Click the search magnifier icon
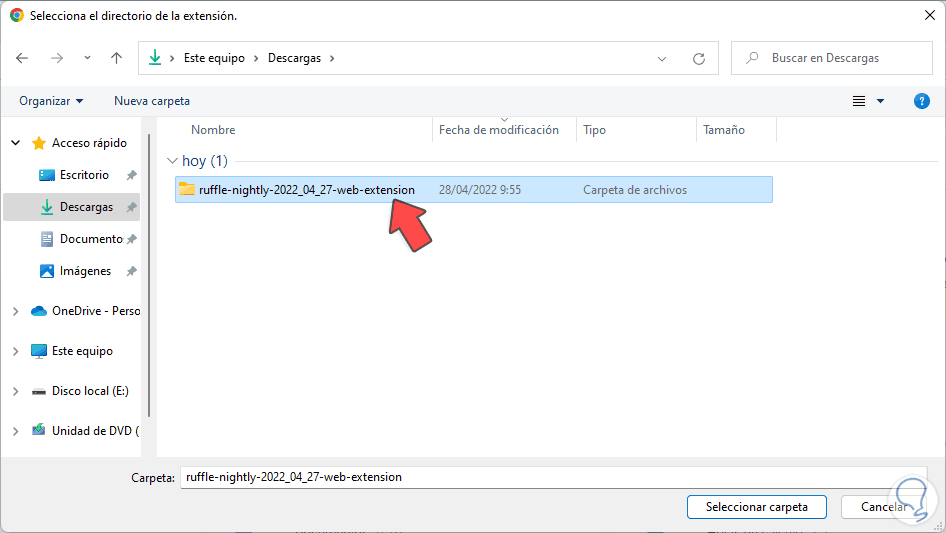Viewport: 946px width, 533px height. tap(752, 58)
